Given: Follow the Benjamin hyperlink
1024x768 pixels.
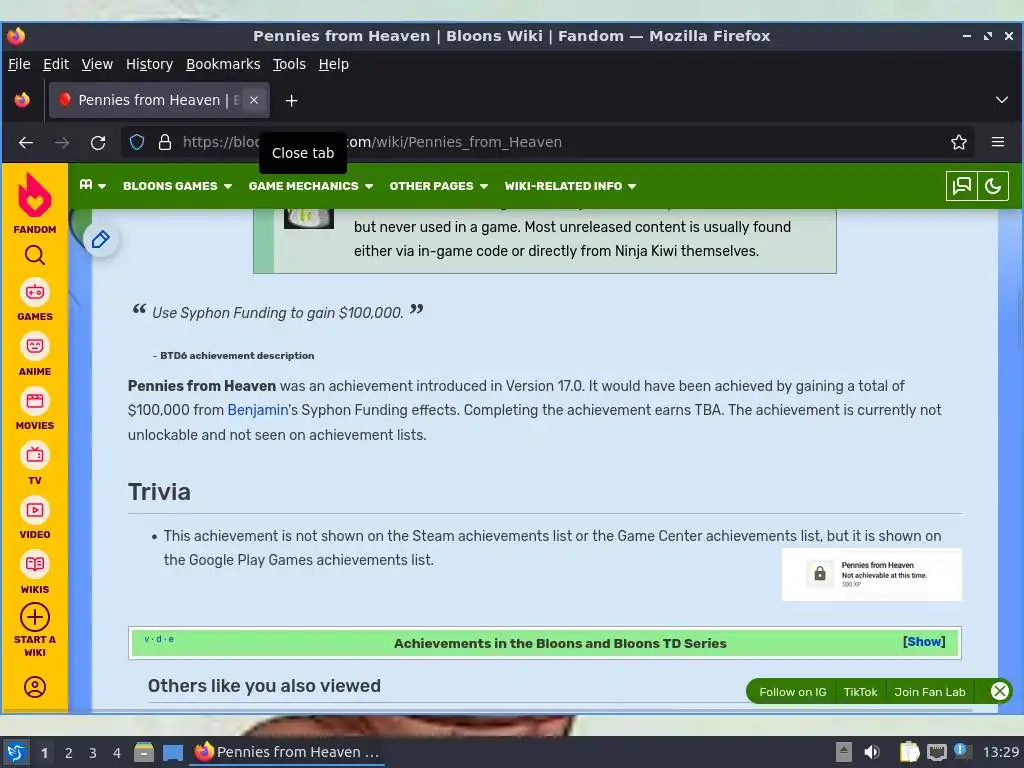Looking at the screenshot, I should click(257, 410).
